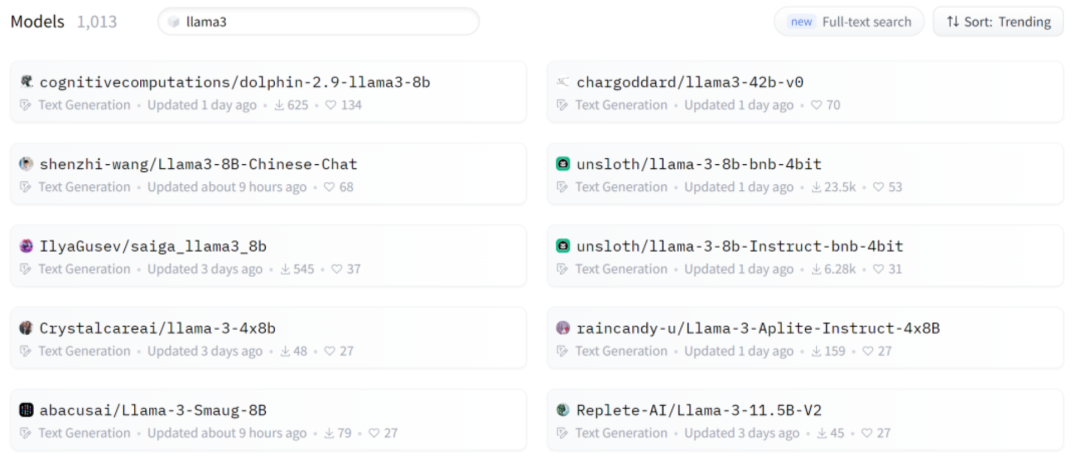Click 'Updated 1 day ago' under Llama-3-Aplite-Instruct-4x8B
The height and width of the screenshot is (462, 1080).
739,351
